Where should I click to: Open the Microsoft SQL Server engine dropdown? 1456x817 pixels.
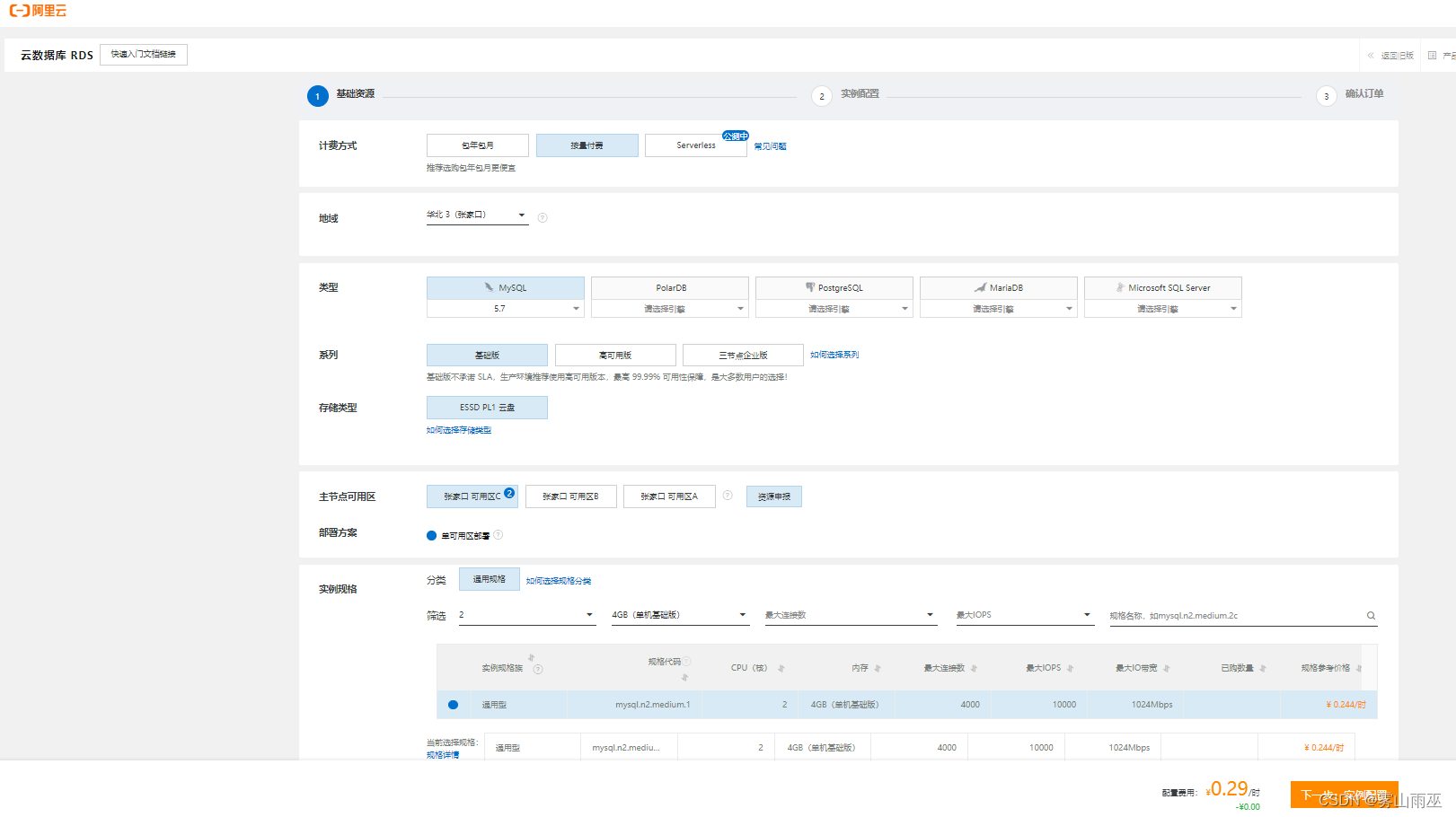point(1163,309)
